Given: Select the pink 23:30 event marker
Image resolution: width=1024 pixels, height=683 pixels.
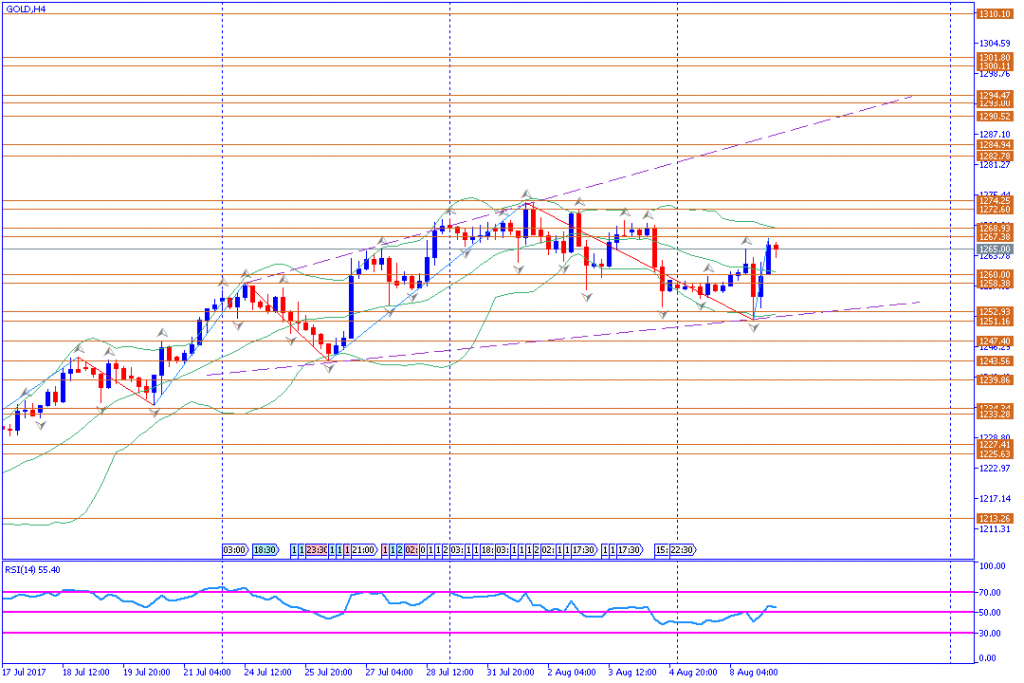Looking at the screenshot, I should pyautogui.click(x=316, y=550).
